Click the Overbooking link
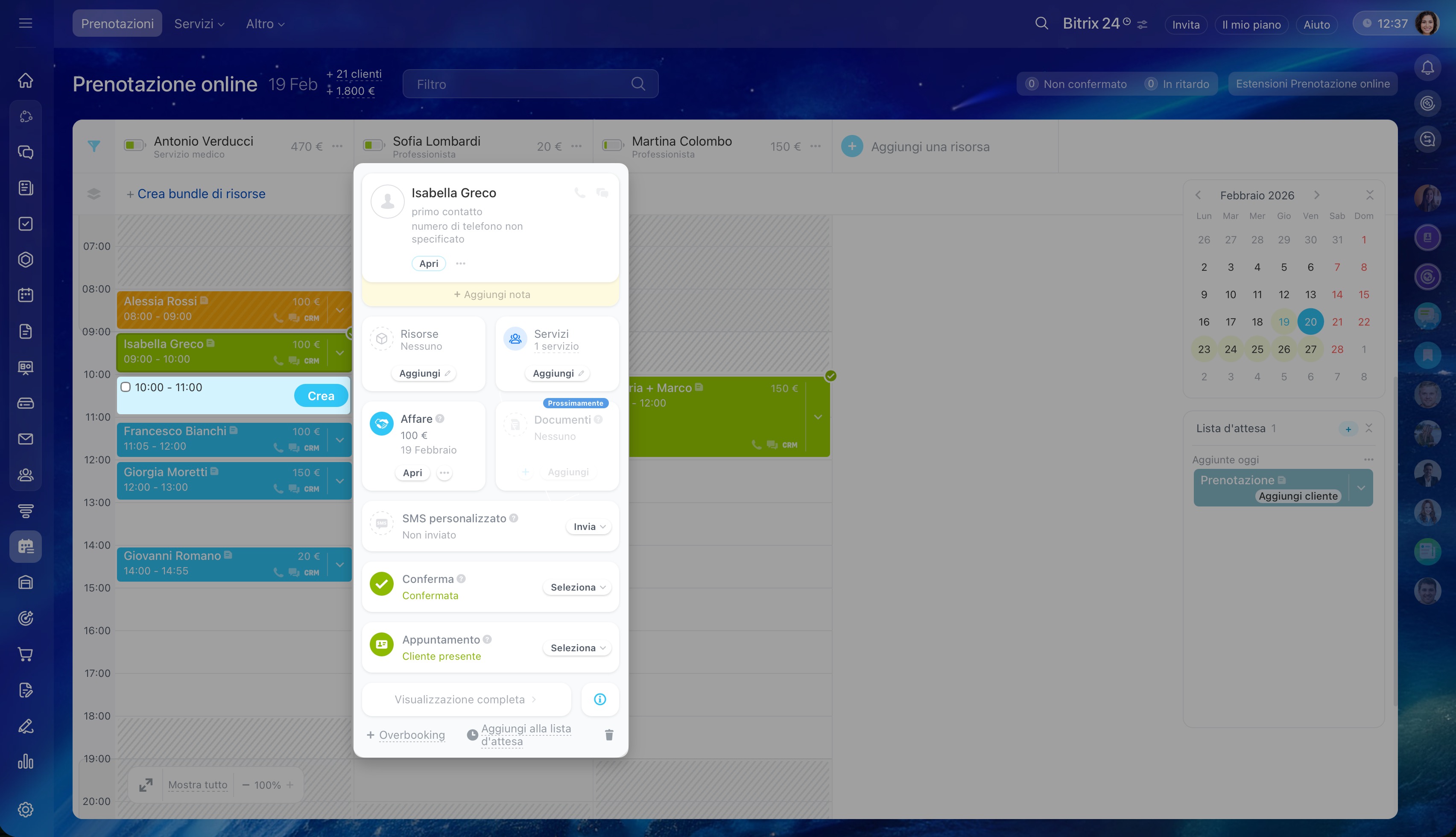This screenshot has height=837, width=1456. 412,735
